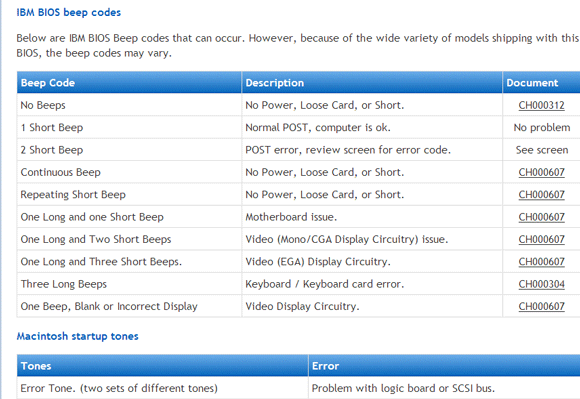Open CH000607 link for Motherboard issue
The height and width of the screenshot is (399, 580).
point(541,217)
